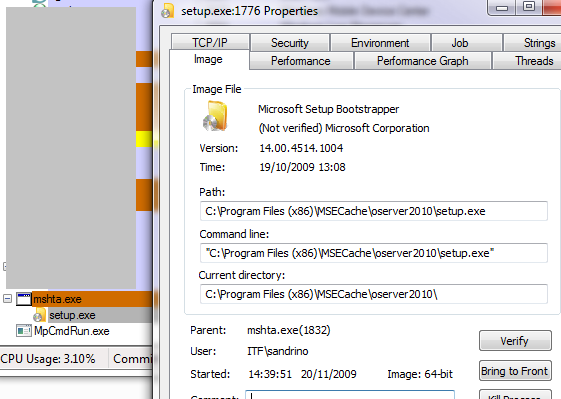The width and height of the screenshot is (561, 399).
Task: Click the Command line field
Action: click(374, 253)
